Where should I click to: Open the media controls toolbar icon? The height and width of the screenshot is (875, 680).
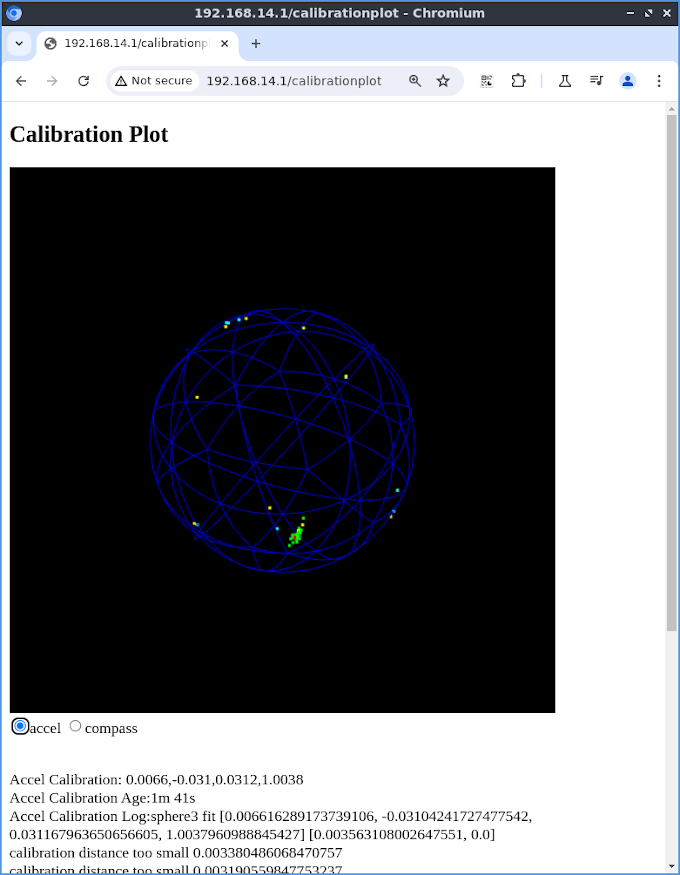[596, 81]
